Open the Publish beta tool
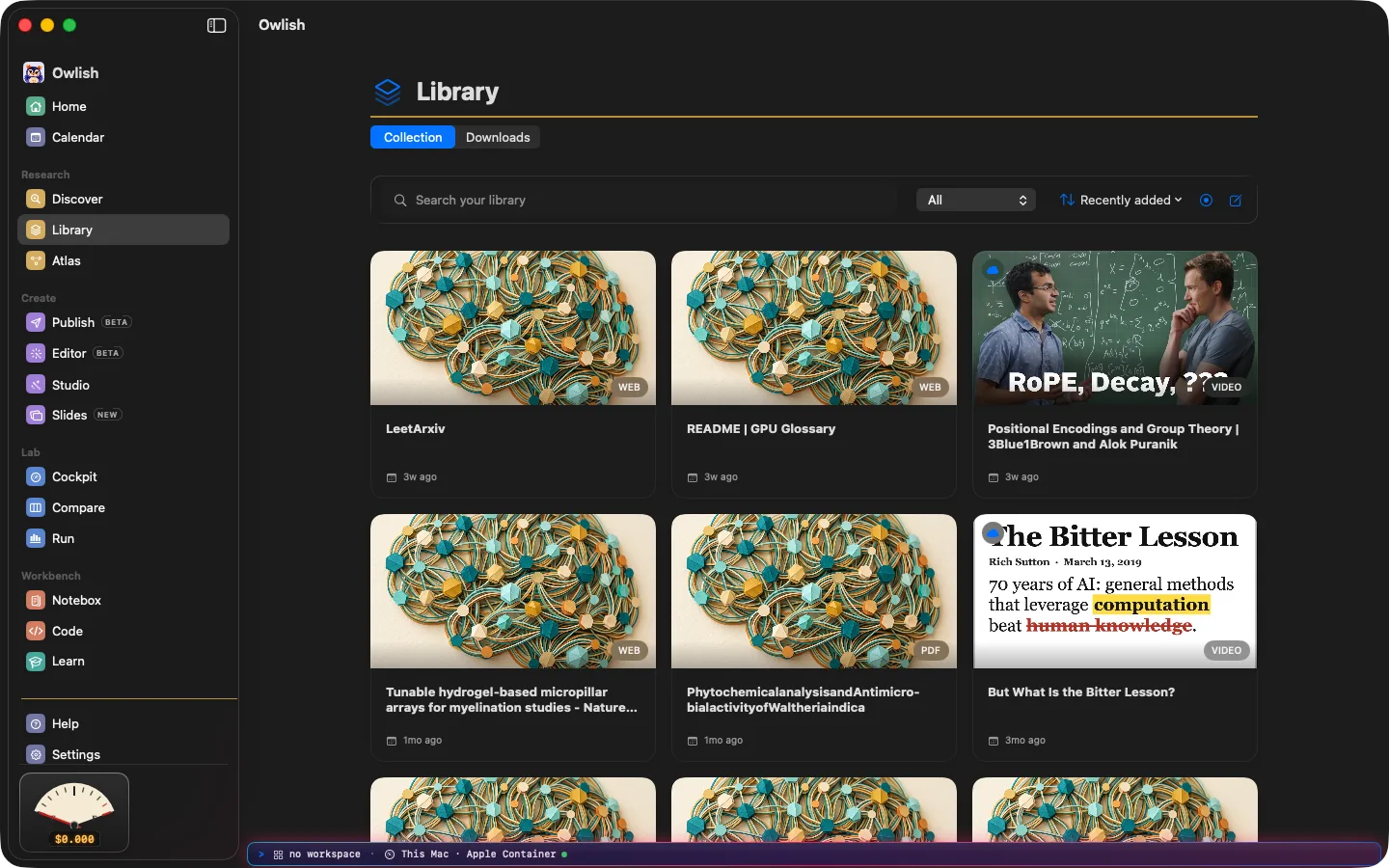The image size is (1389, 868). click(123, 322)
